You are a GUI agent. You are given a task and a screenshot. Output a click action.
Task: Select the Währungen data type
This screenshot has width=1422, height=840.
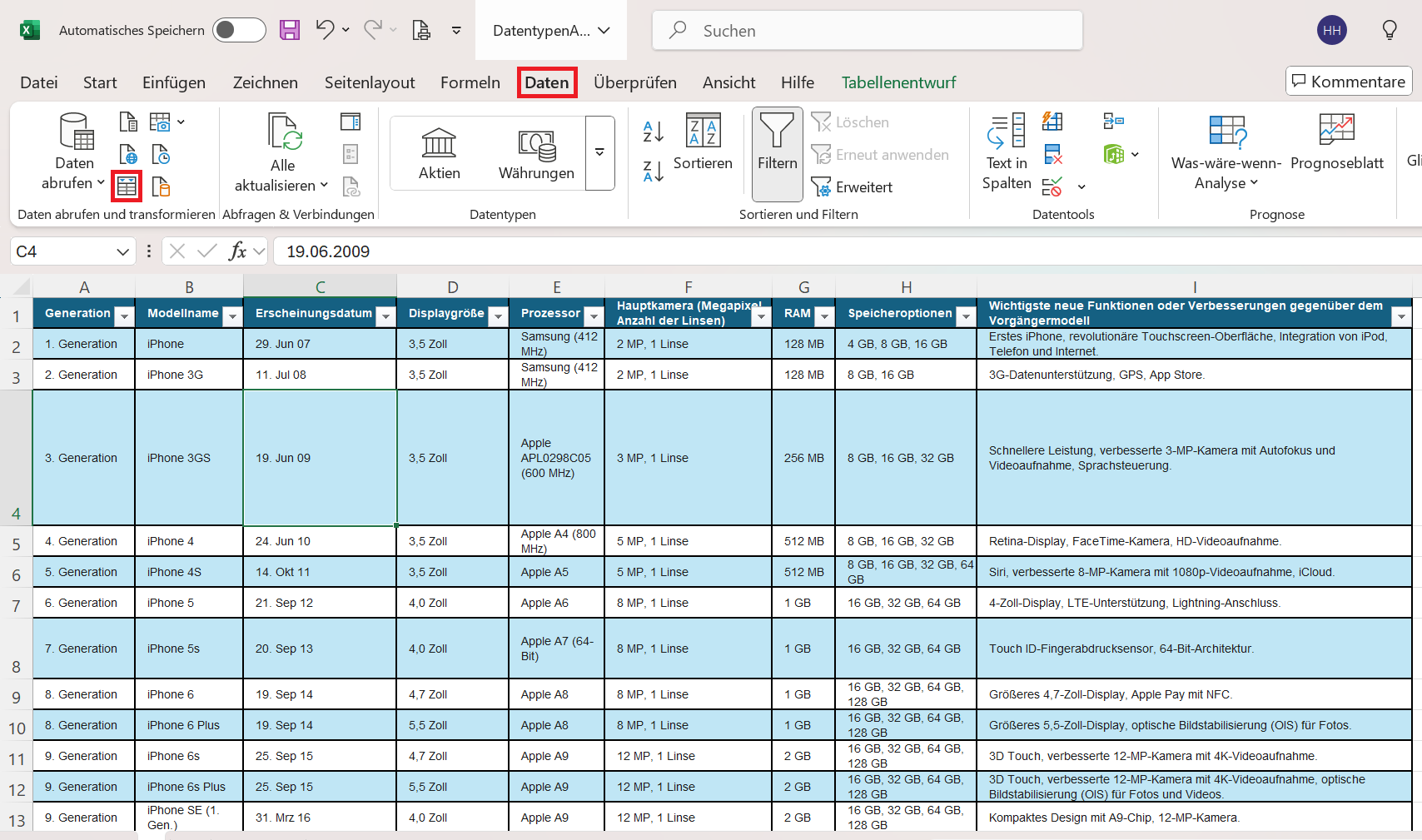(x=536, y=154)
